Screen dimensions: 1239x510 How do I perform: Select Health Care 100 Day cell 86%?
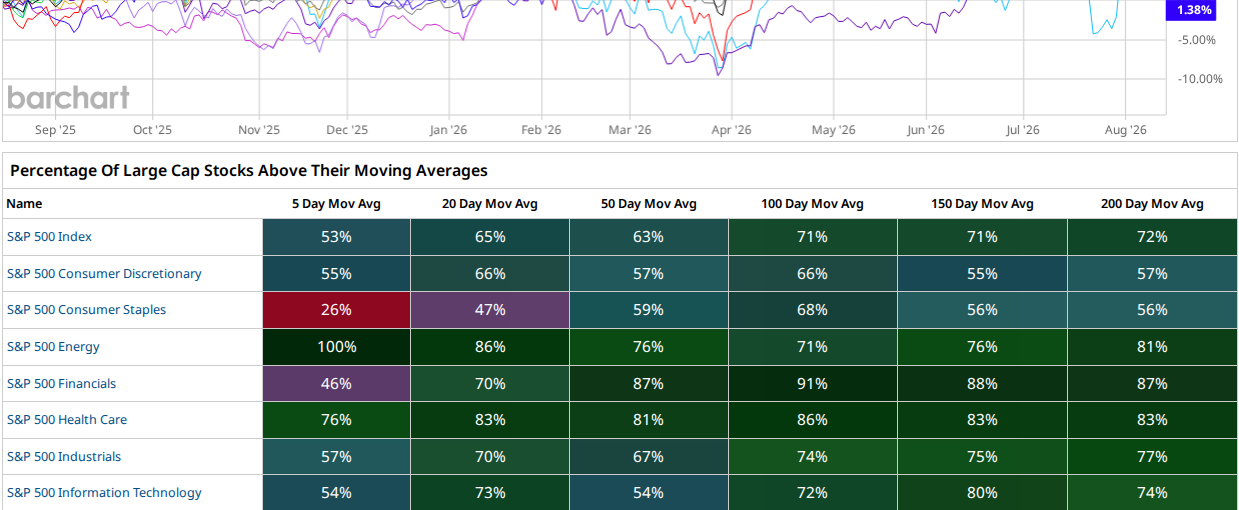812,420
